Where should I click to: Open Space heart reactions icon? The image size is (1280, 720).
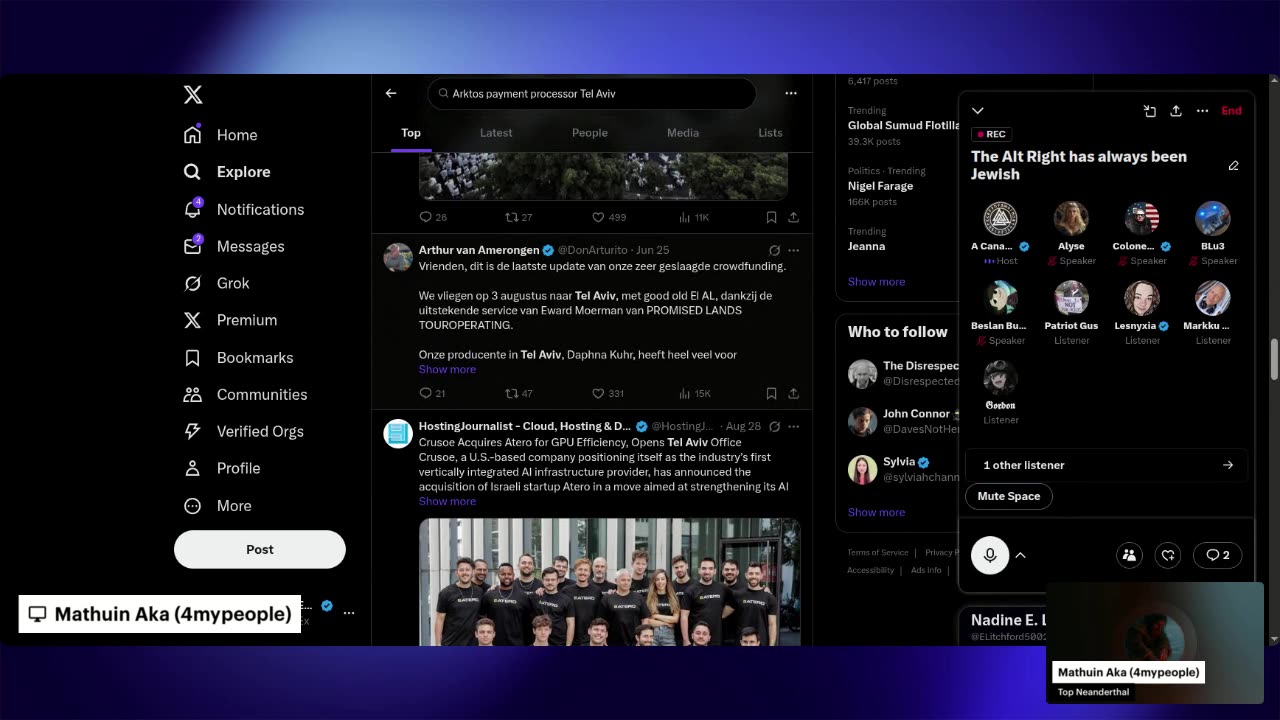[1168, 555]
